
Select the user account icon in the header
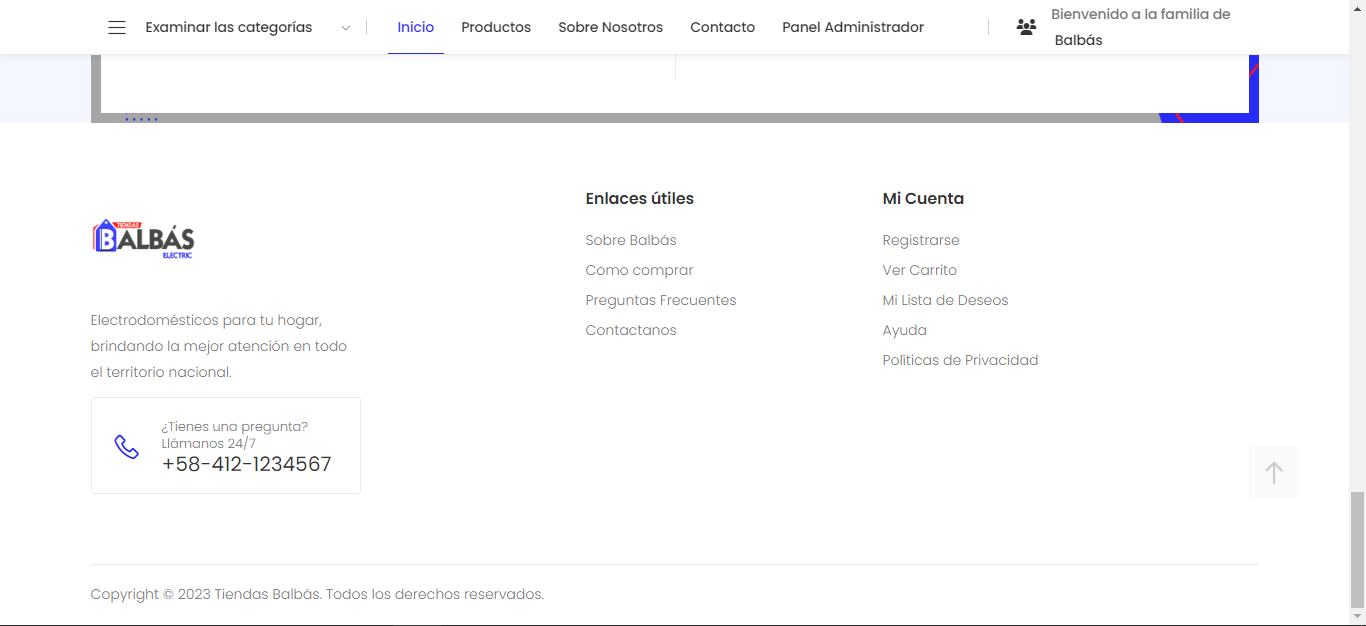[x=1026, y=27]
